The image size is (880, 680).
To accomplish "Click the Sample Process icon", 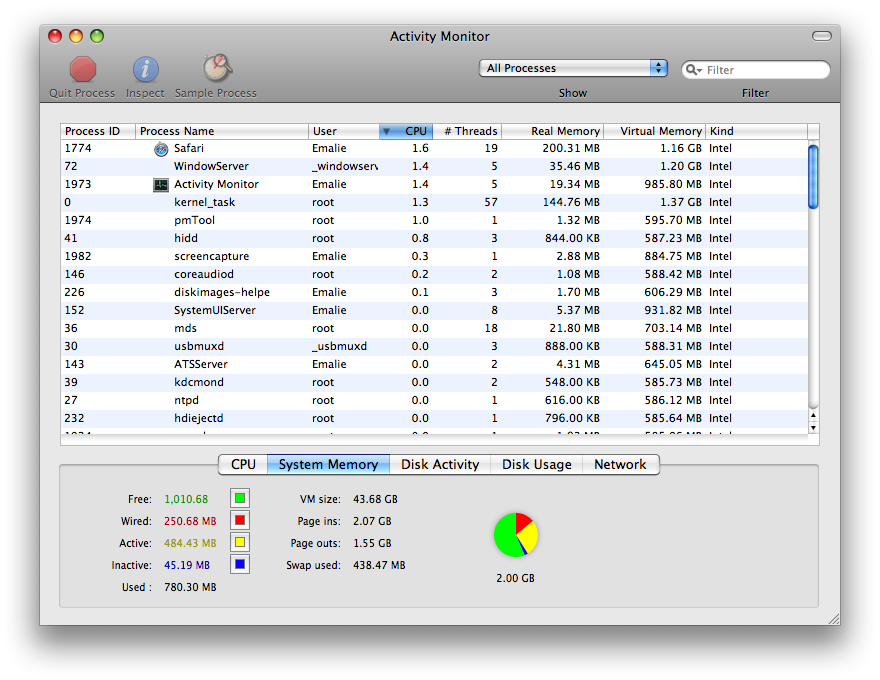I will (x=217, y=68).
